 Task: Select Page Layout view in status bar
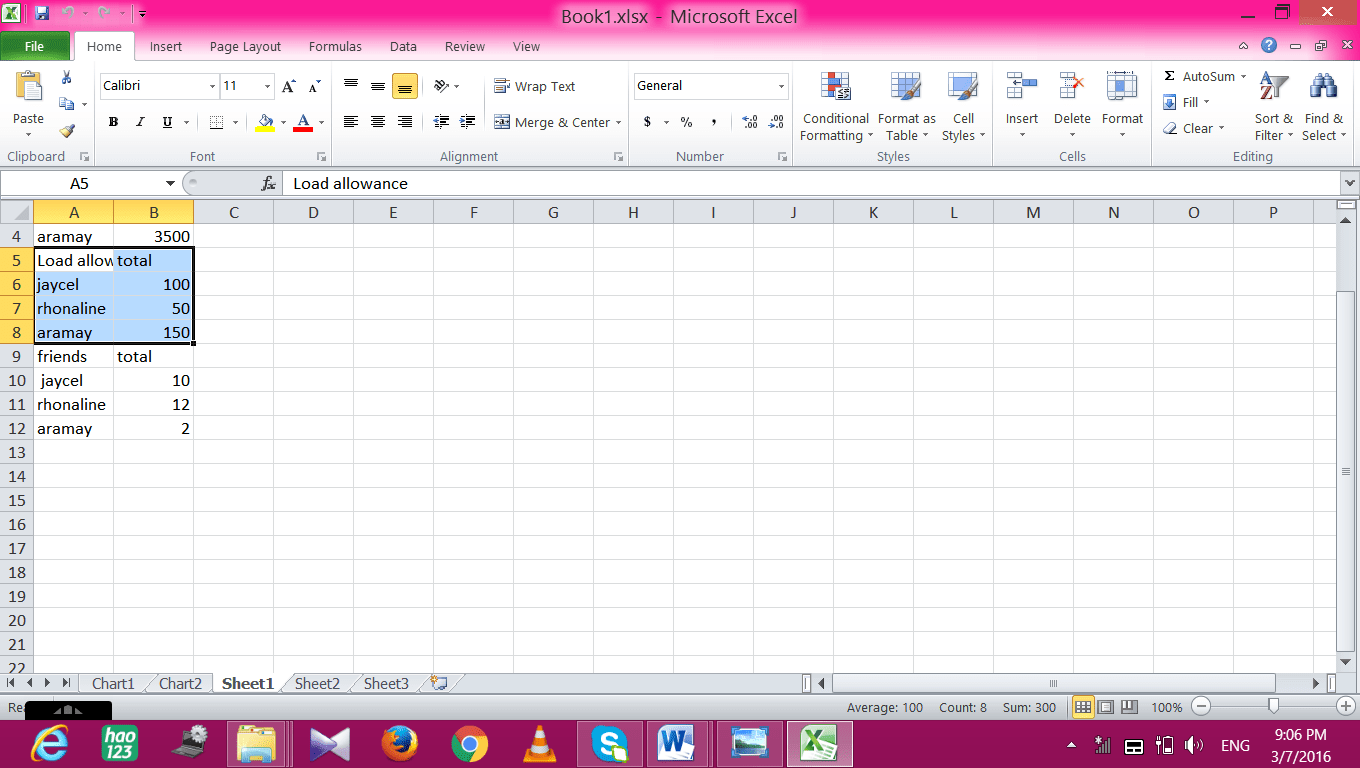pyautogui.click(x=1106, y=707)
